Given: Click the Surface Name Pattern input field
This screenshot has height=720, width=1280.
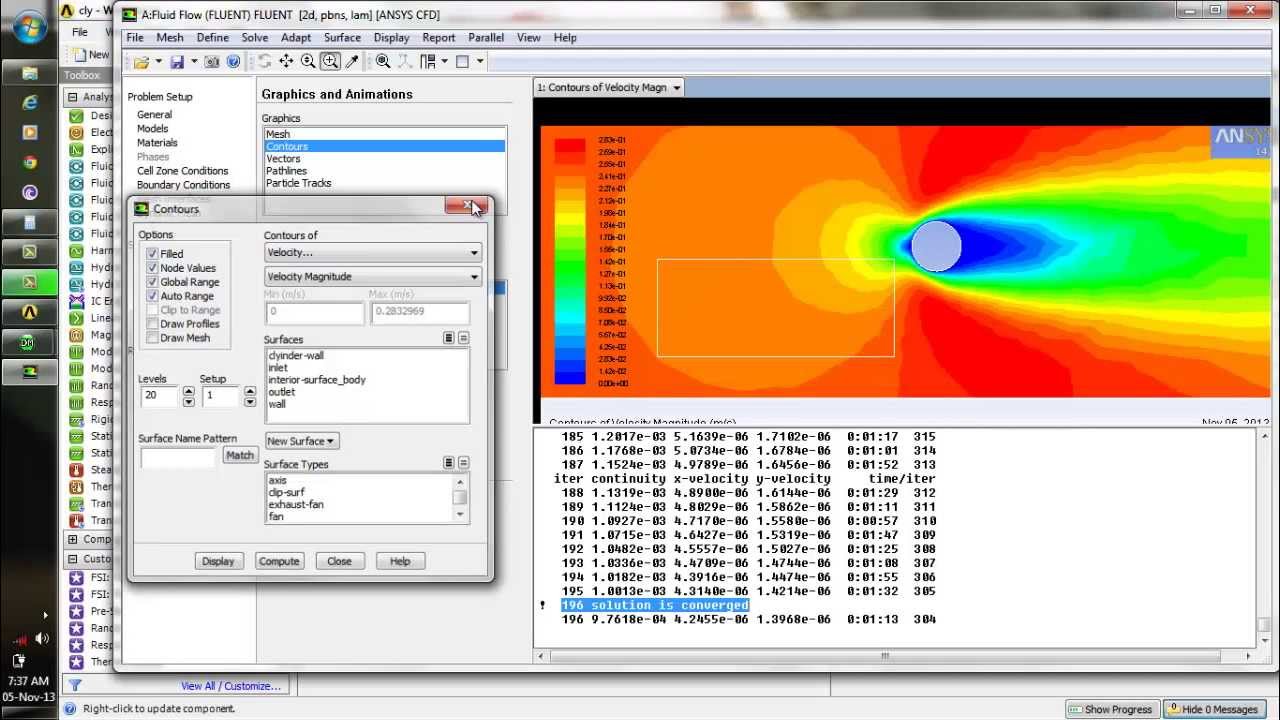Looking at the screenshot, I should 178,456.
